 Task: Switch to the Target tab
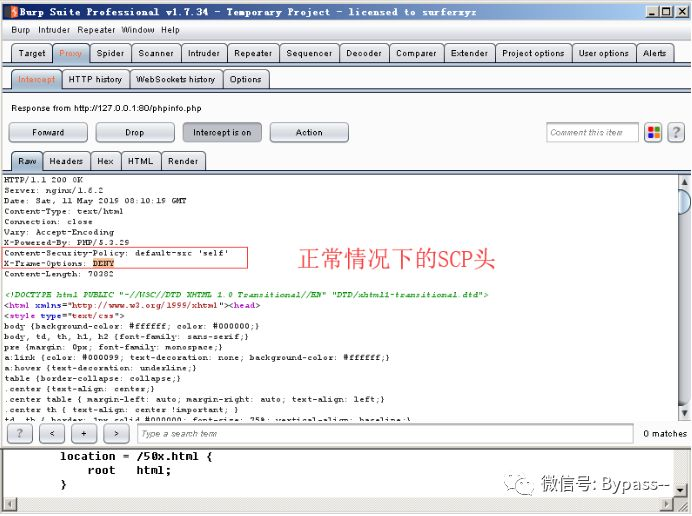(x=32, y=53)
